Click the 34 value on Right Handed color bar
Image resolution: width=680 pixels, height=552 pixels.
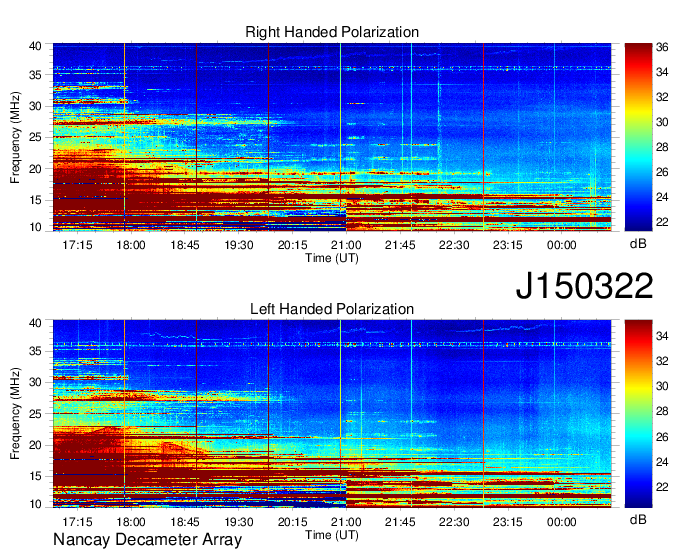[x=662, y=72]
